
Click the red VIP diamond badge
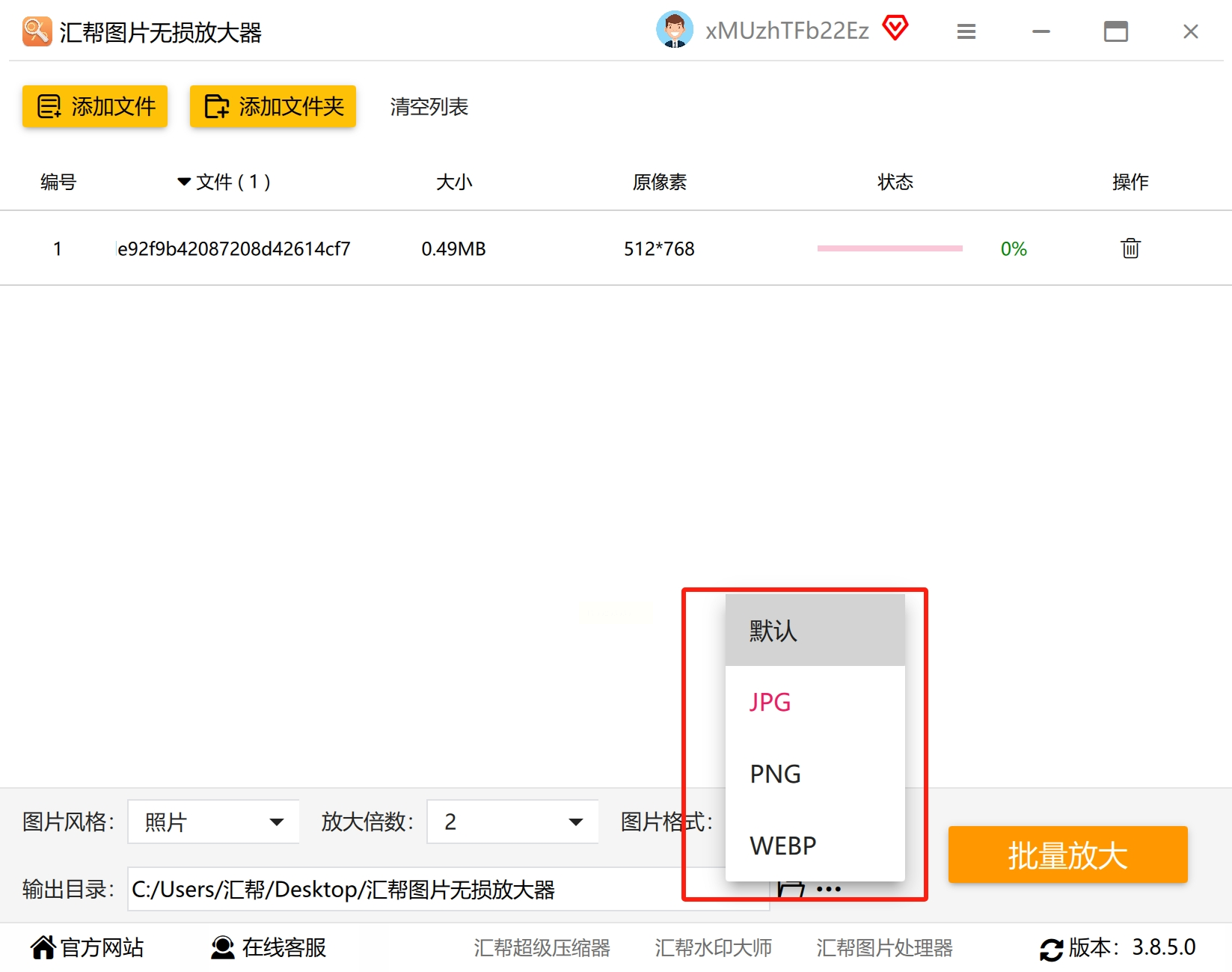pos(895,28)
